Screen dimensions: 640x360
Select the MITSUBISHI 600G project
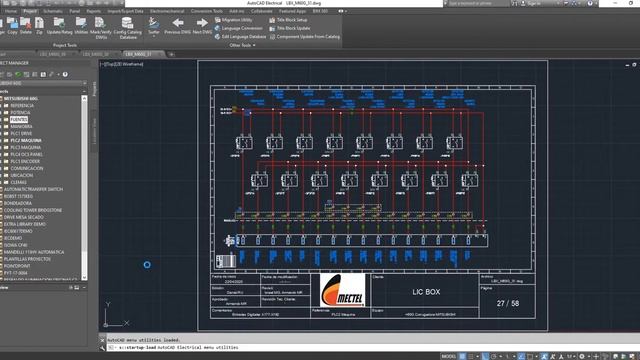(21, 98)
